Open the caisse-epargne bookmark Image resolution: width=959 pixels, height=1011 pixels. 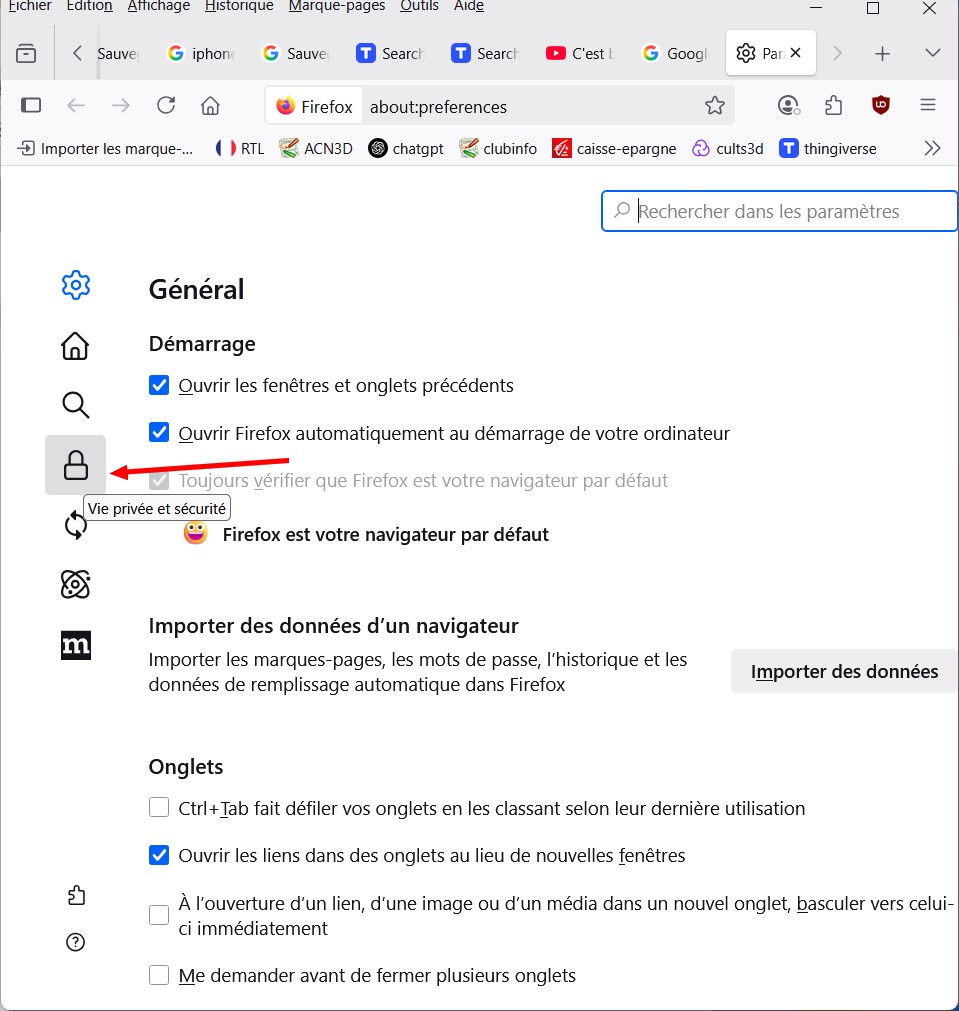point(613,149)
